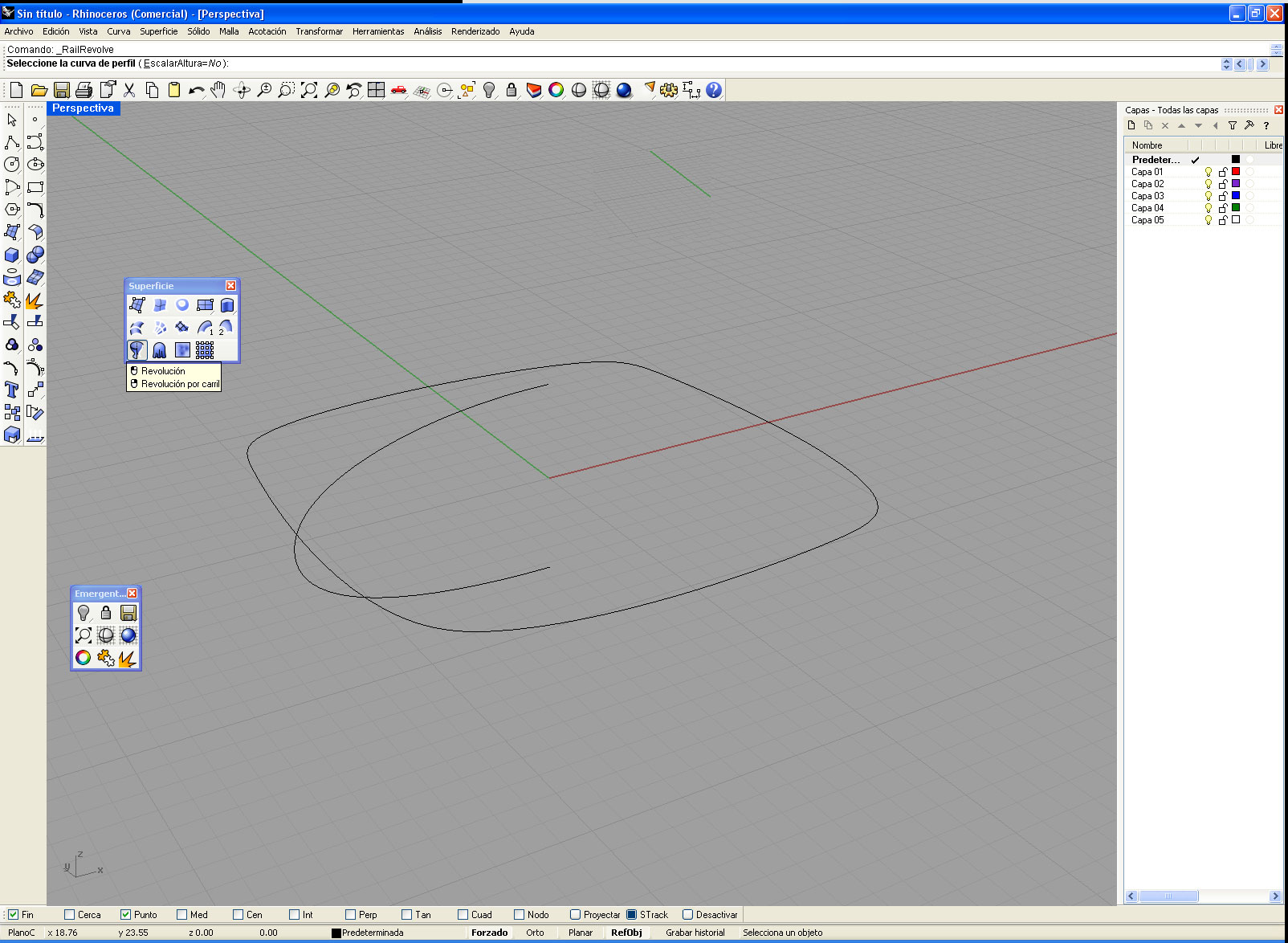Select the text T tool in left sidebar

(x=12, y=390)
